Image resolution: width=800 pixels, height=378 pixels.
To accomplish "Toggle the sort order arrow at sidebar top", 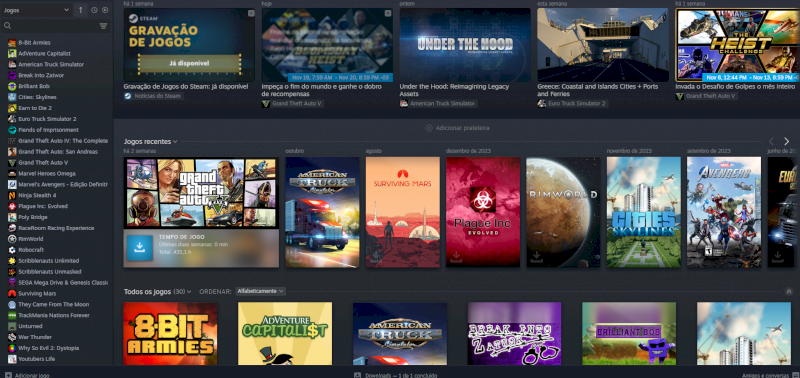I will click(81, 10).
